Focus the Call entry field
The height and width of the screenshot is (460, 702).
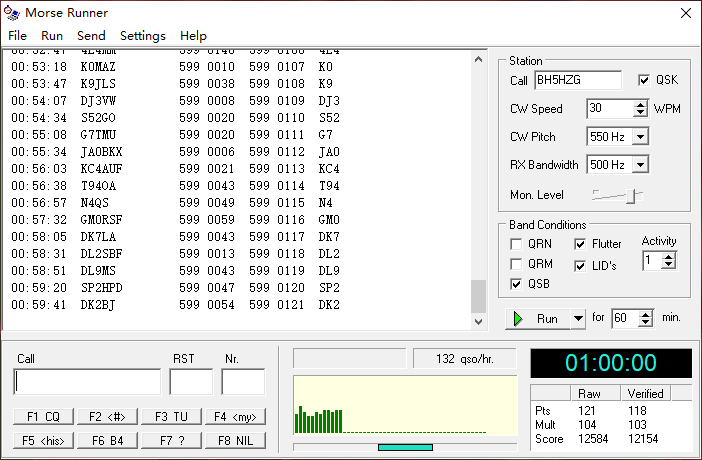click(x=87, y=382)
